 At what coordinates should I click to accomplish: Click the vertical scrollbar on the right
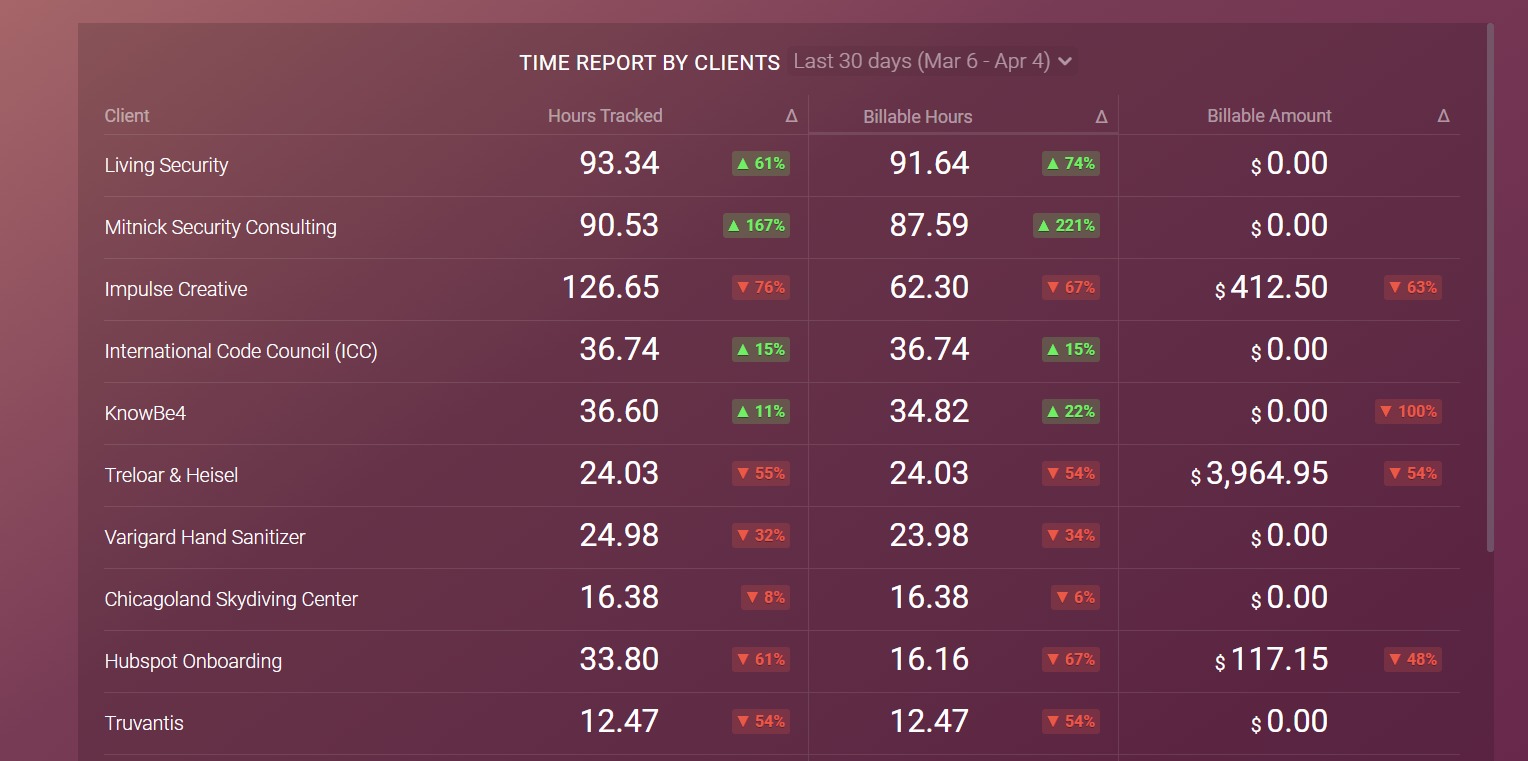(x=1490, y=290)
